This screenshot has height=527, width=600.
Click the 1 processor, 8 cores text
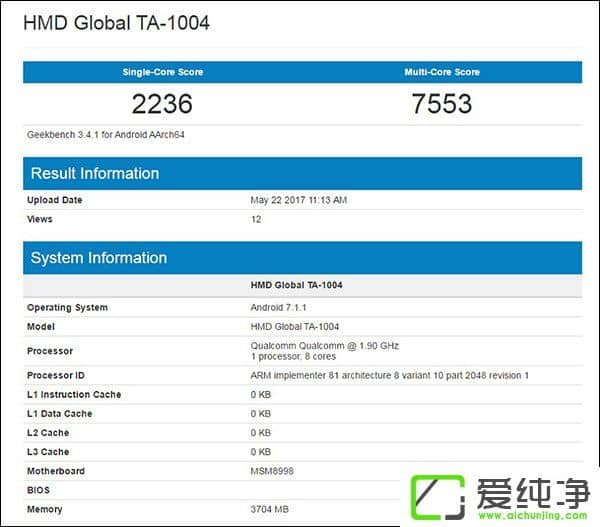coord(293,356)
